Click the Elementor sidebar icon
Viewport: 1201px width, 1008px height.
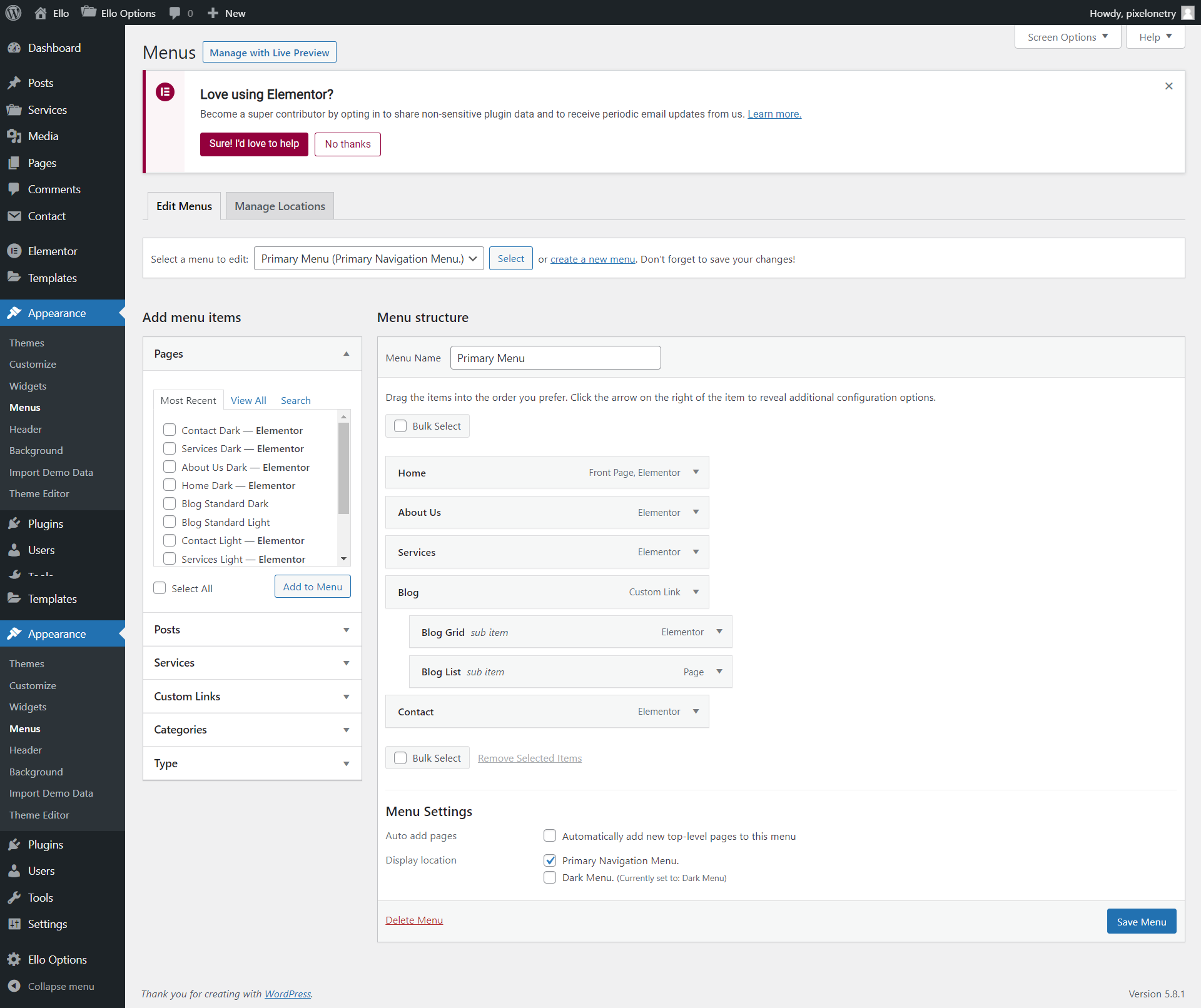tap(14, 251)
